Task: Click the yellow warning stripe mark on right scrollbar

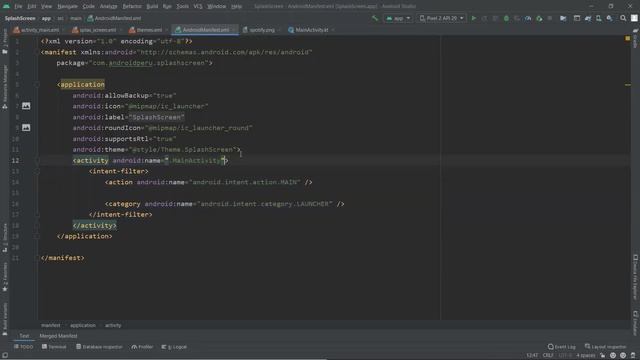Action: (628, 84)
